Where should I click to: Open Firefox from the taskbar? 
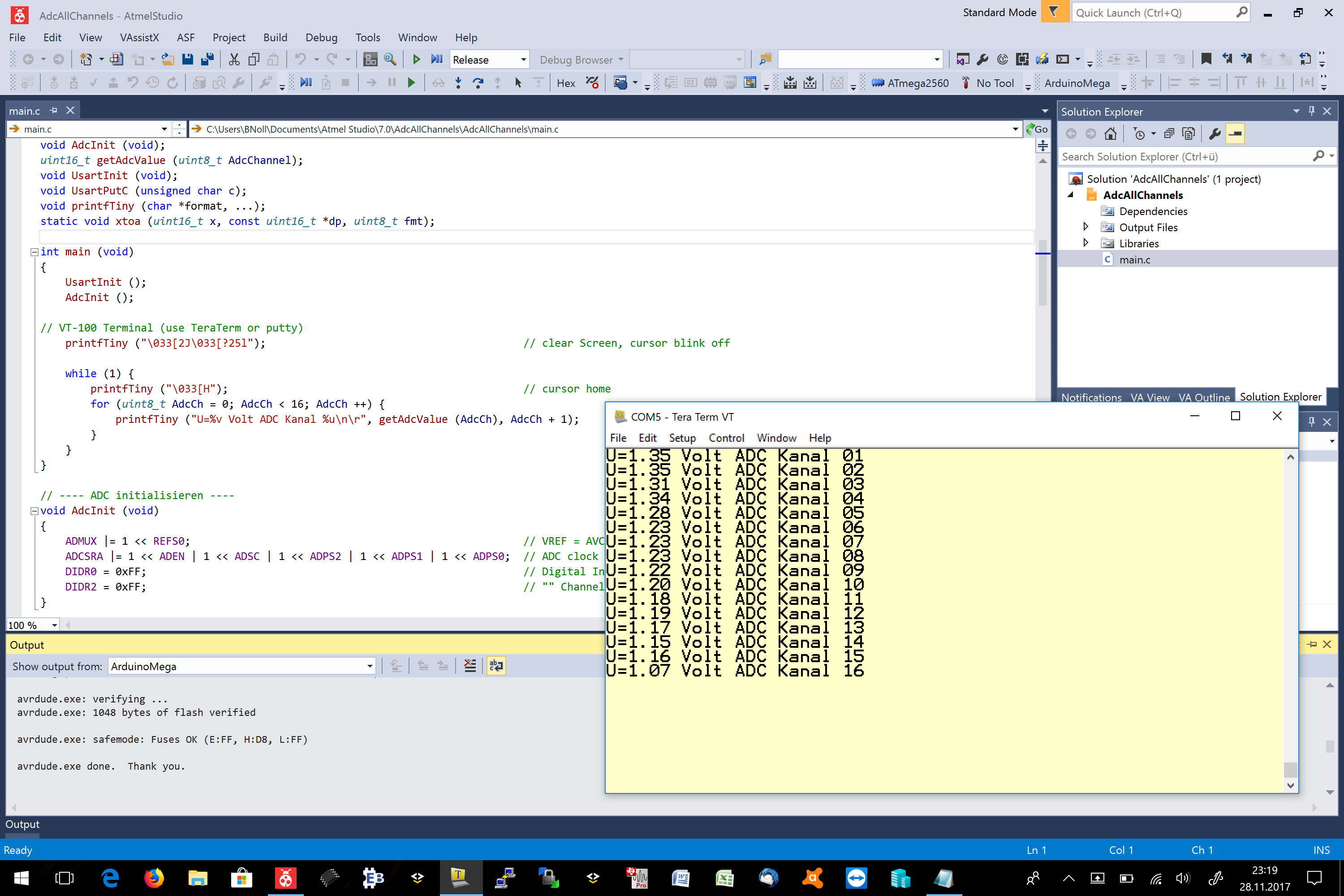[x=154, y=878]
